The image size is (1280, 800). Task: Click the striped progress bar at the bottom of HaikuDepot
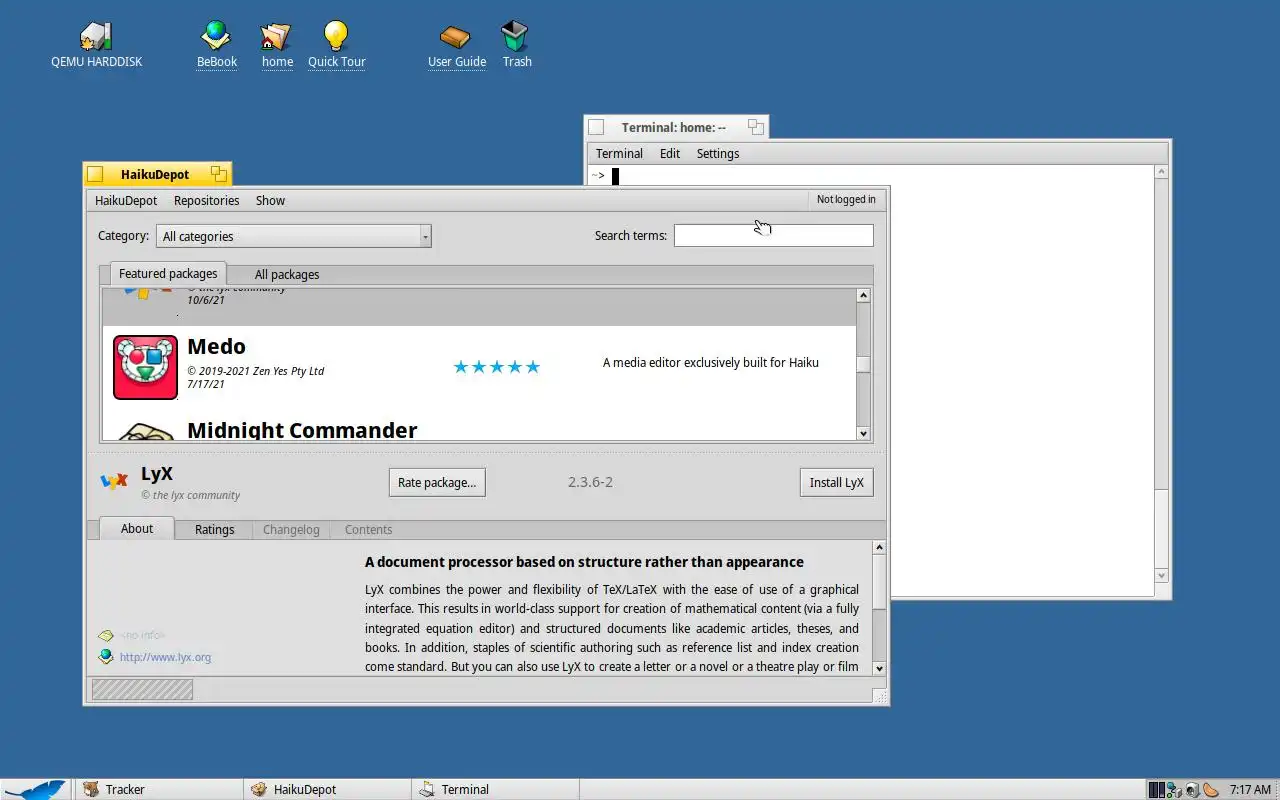coord(142,689)
